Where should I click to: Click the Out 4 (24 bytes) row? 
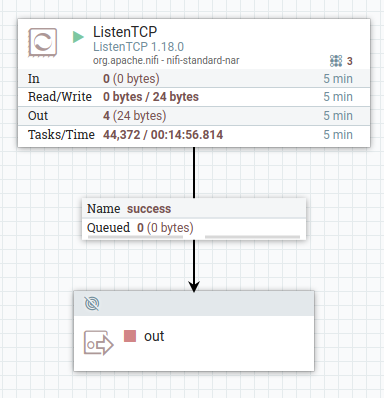click(x=194, y=116)
